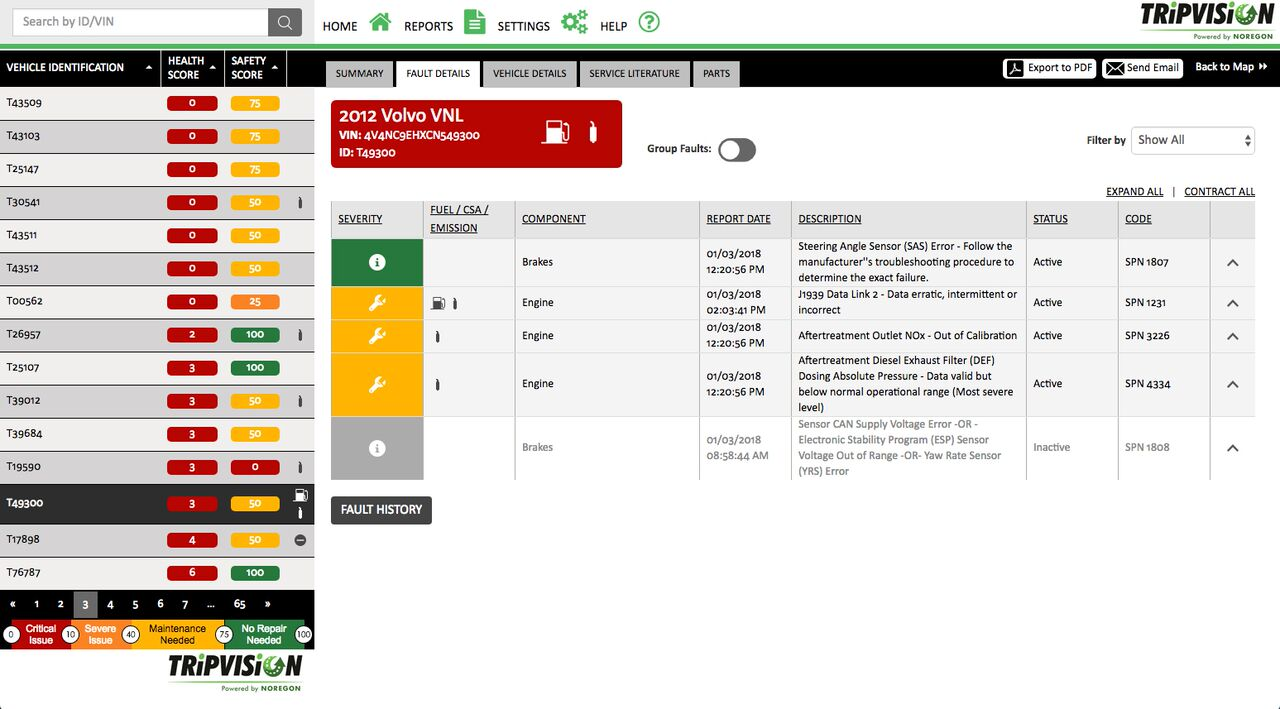Click the yellow wrench icon for SPN 3226
The height and width of the screenshot is (709, 1280).
click(377, 336)
